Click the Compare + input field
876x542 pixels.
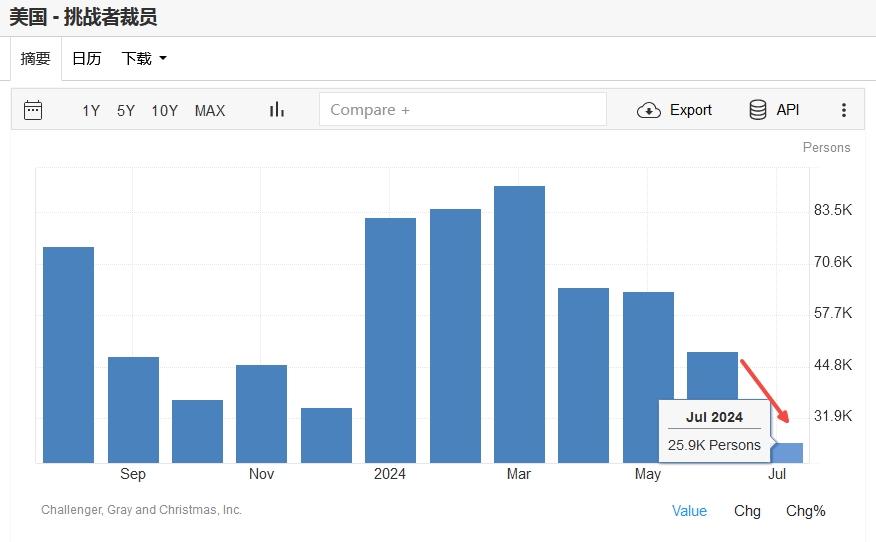(462, 110)
